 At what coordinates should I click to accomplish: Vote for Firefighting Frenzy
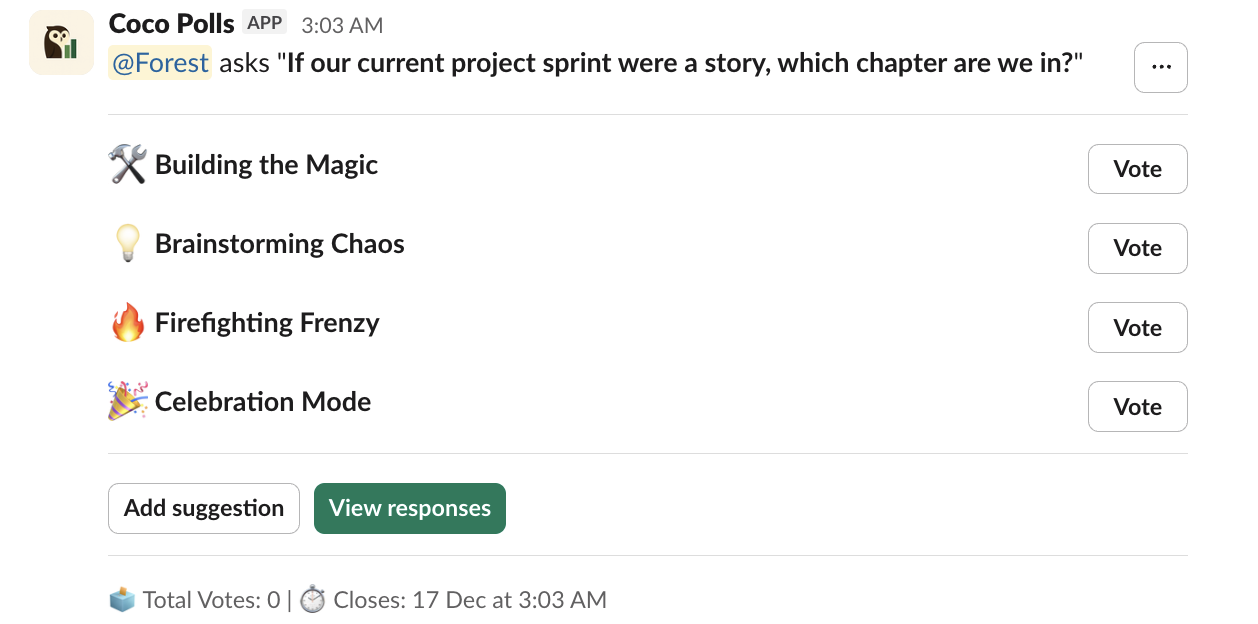(x=1137, y=328)
